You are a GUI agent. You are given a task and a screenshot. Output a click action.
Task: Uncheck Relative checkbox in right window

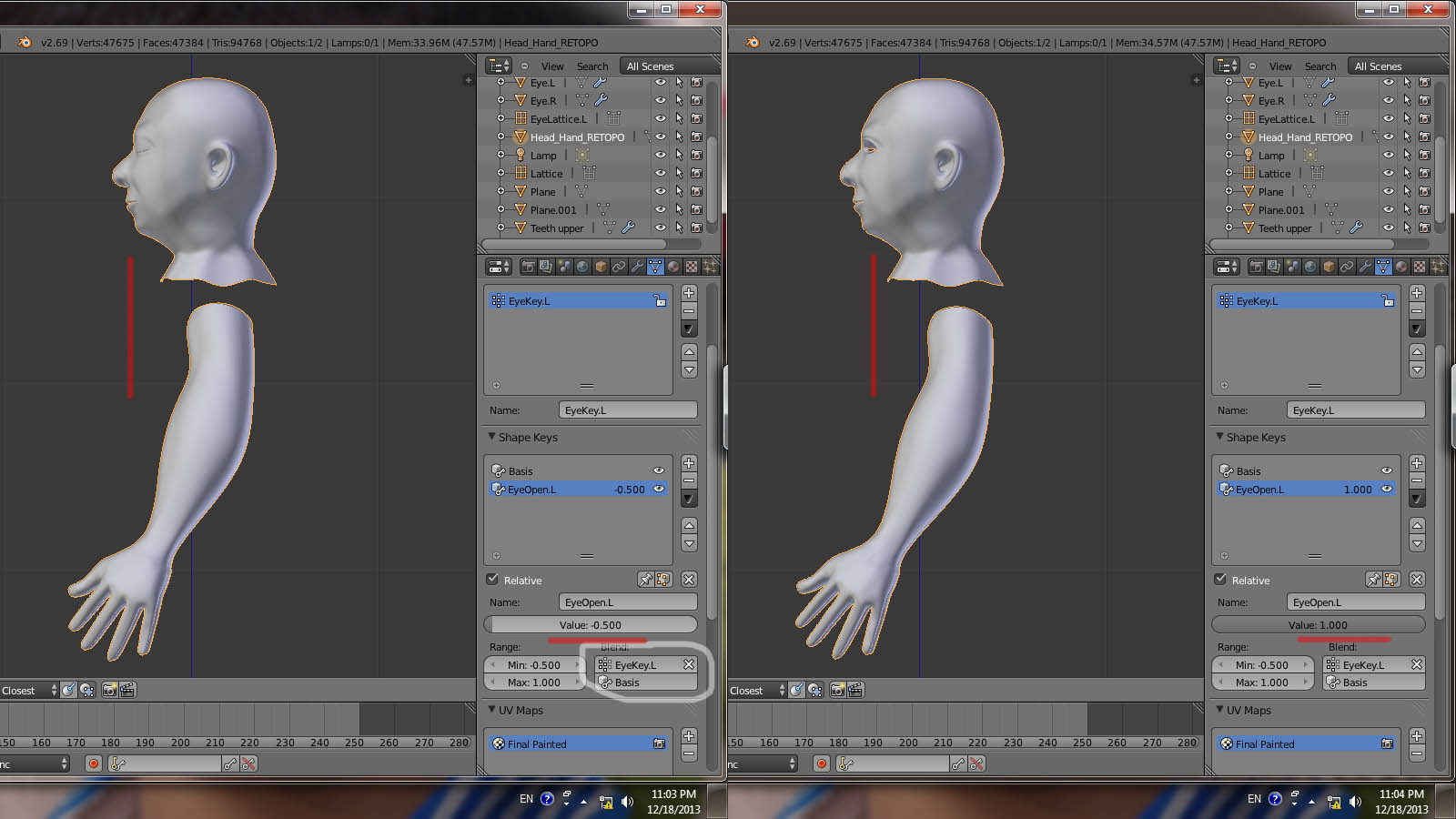click(1220, 579)
